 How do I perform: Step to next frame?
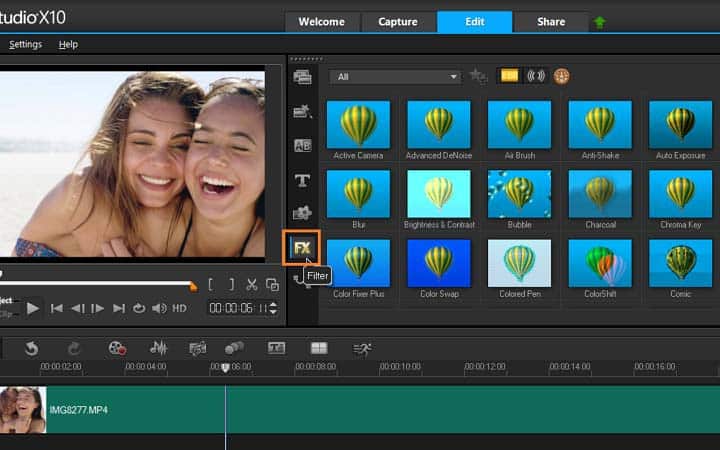pos(97,308)
